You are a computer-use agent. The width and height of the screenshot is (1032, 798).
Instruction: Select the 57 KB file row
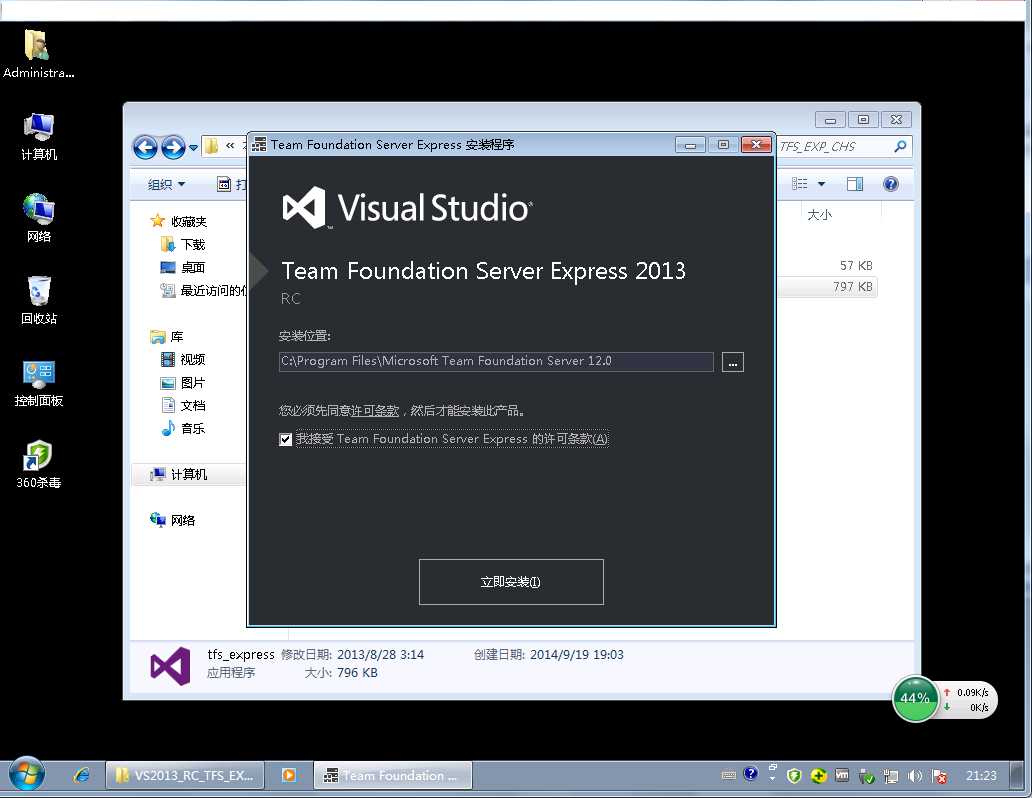(x=827, y=265)
